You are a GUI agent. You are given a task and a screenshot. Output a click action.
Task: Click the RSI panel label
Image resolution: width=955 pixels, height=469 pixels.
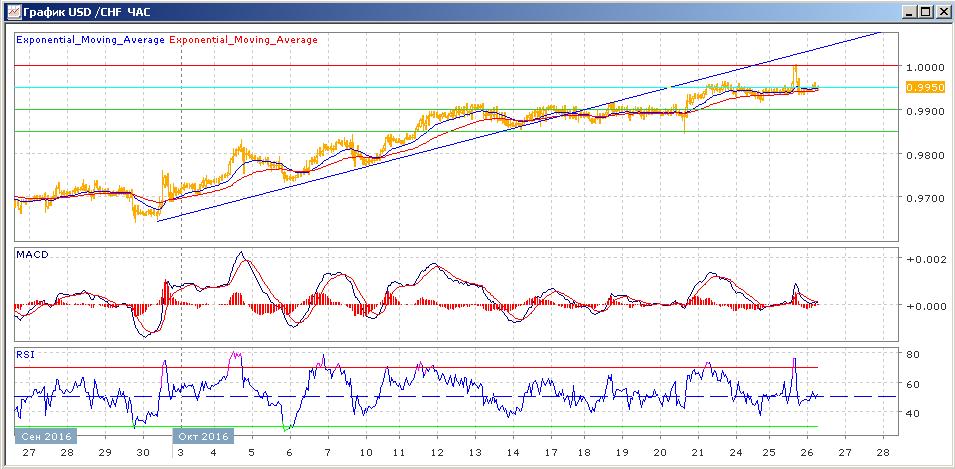(26, 356)
